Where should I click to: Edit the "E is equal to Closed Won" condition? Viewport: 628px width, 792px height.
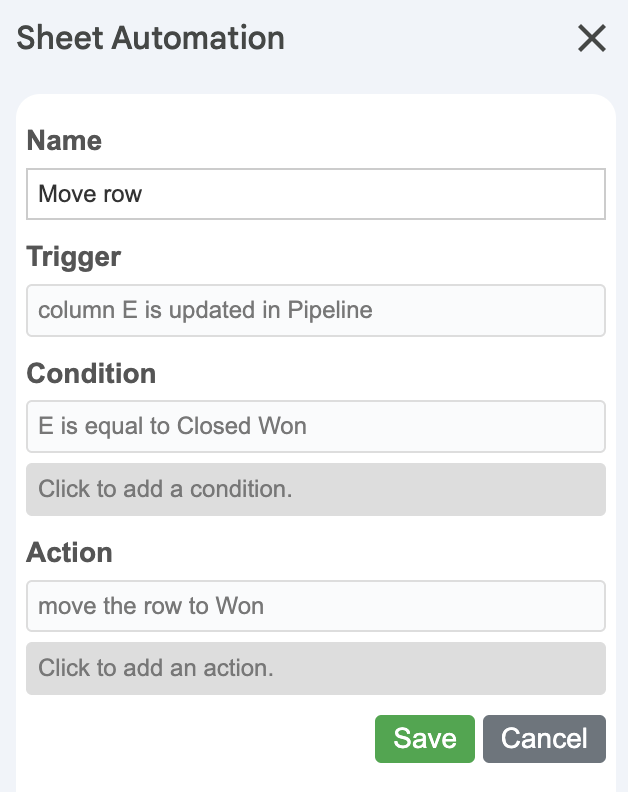(316, 427)
